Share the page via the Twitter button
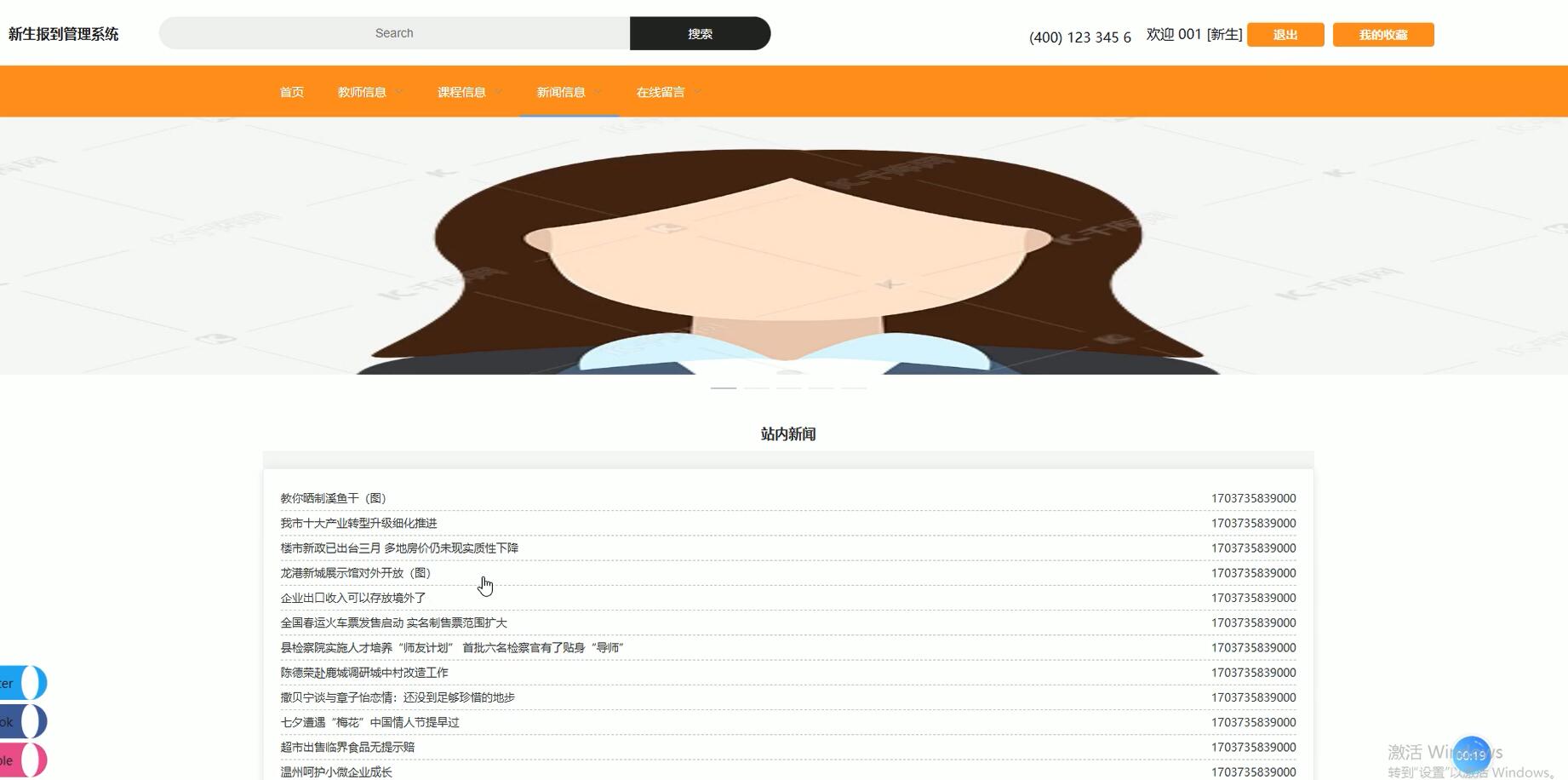 (21, 682)
